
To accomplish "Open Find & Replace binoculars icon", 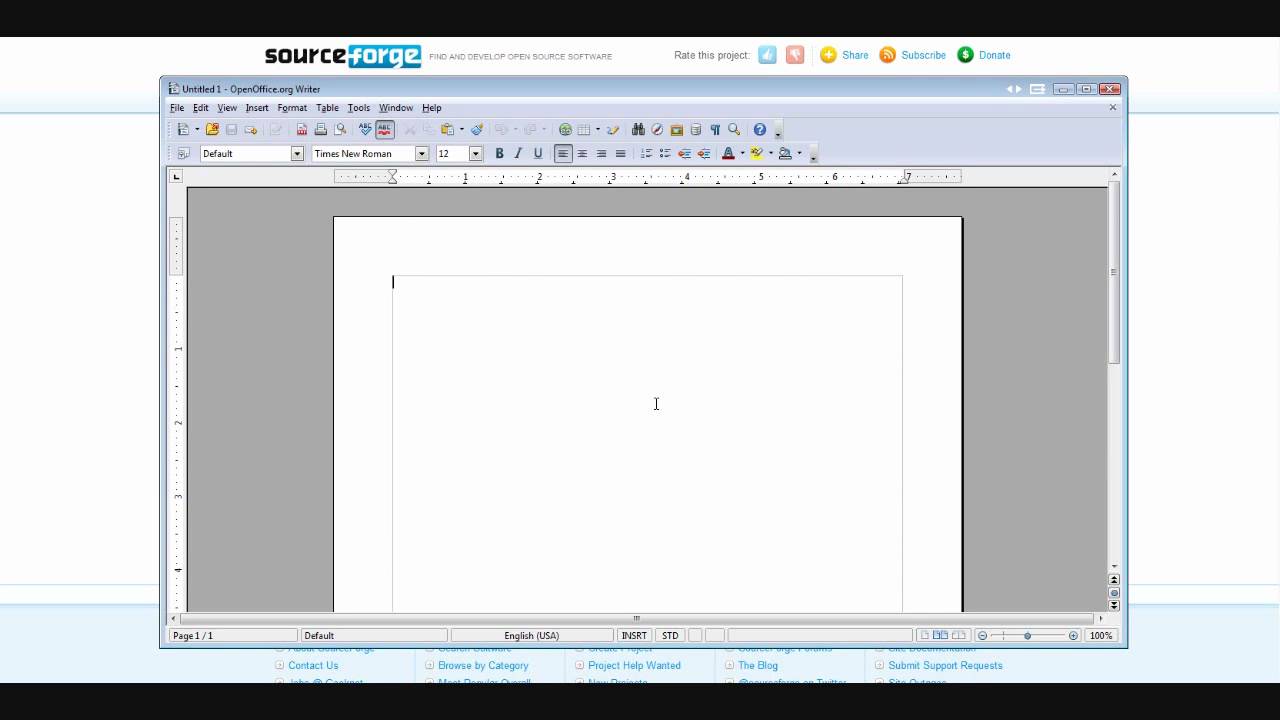I will pyautogui.click(x=638, y=129).
